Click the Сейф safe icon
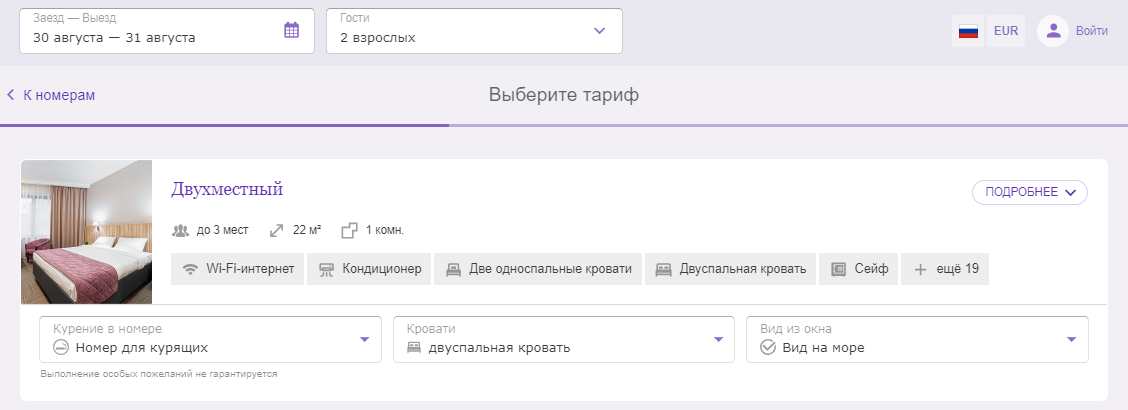1128x410 pixels. (x=838, y=269)
